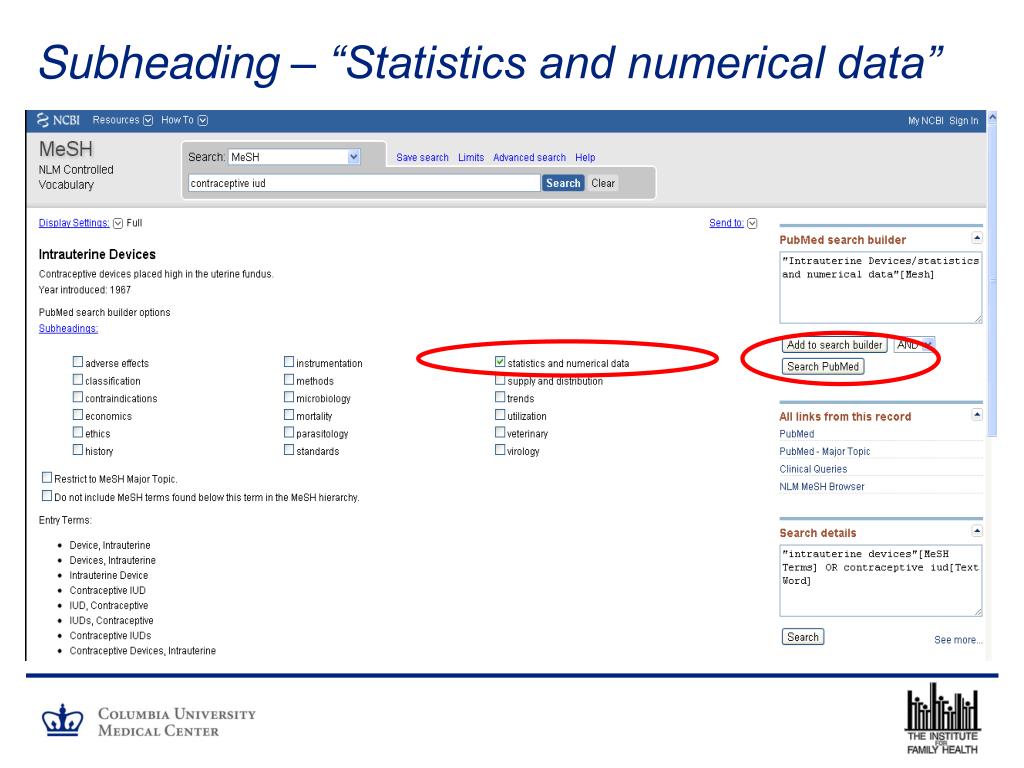1024x768 pixels.
Task: Select the entry term Device, Intrauterine
Action: [x=110, y=545]
